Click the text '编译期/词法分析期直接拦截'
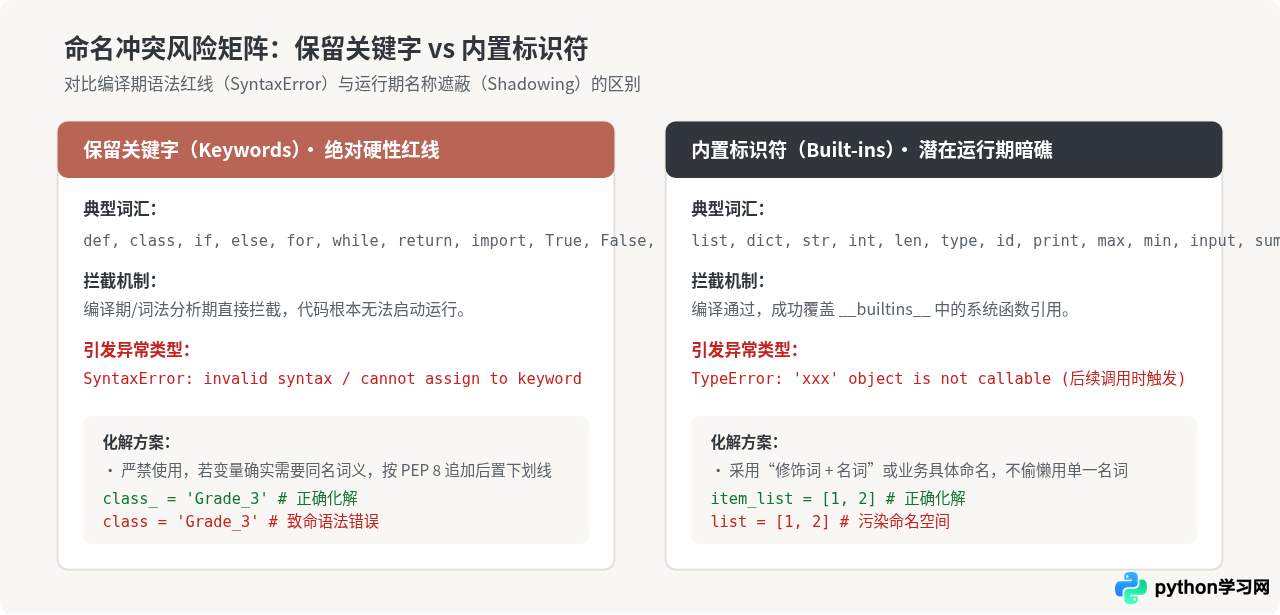Image resolution: width=1280 pixels, height=615 pixels. (x=275, y=310)
